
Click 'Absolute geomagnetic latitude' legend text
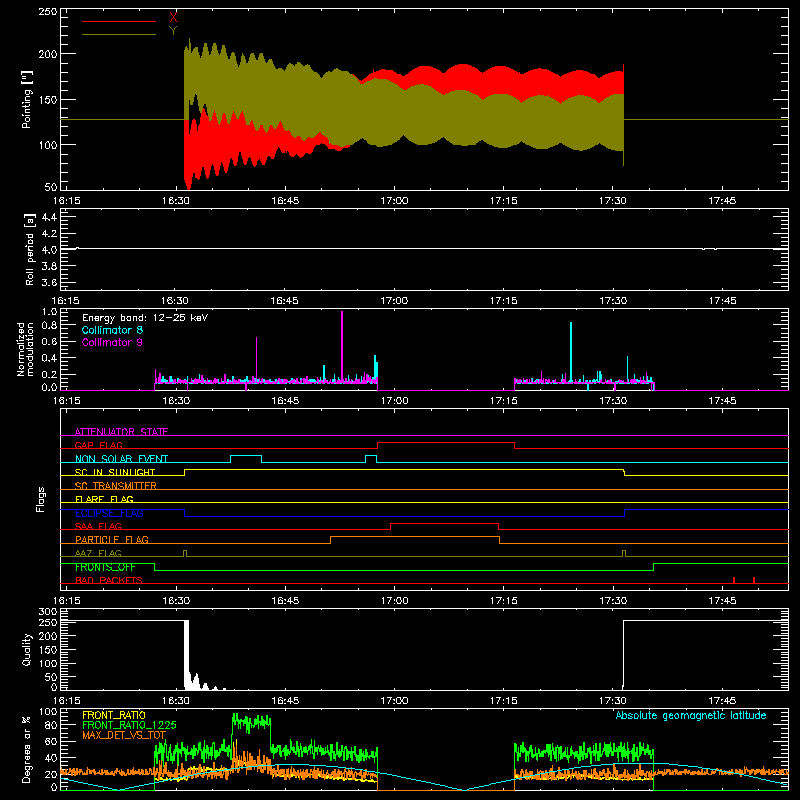click(691, 715)
